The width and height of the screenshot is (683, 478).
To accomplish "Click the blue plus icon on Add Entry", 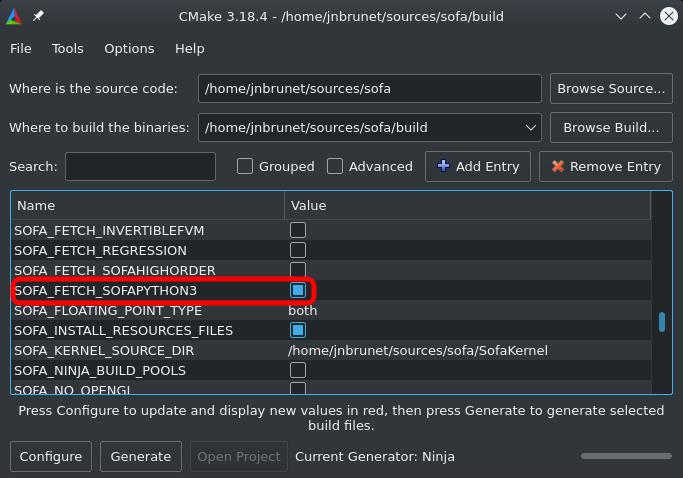I will pos(443,166).
